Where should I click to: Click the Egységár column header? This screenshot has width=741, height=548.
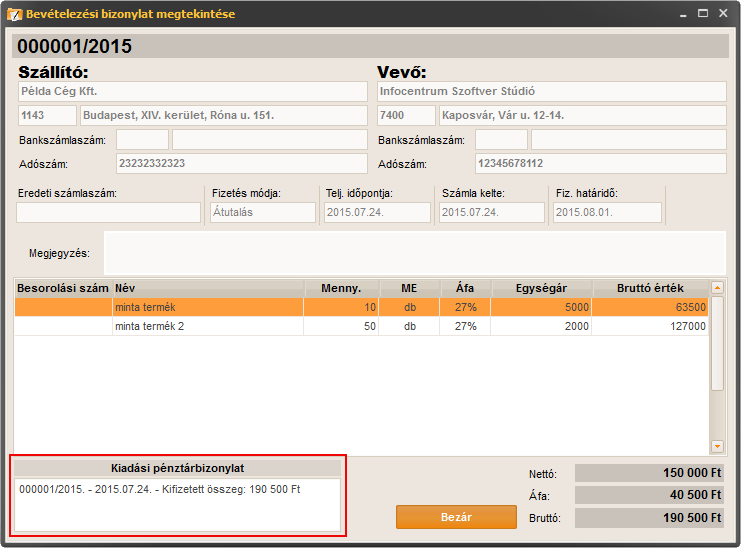[541, 288]
